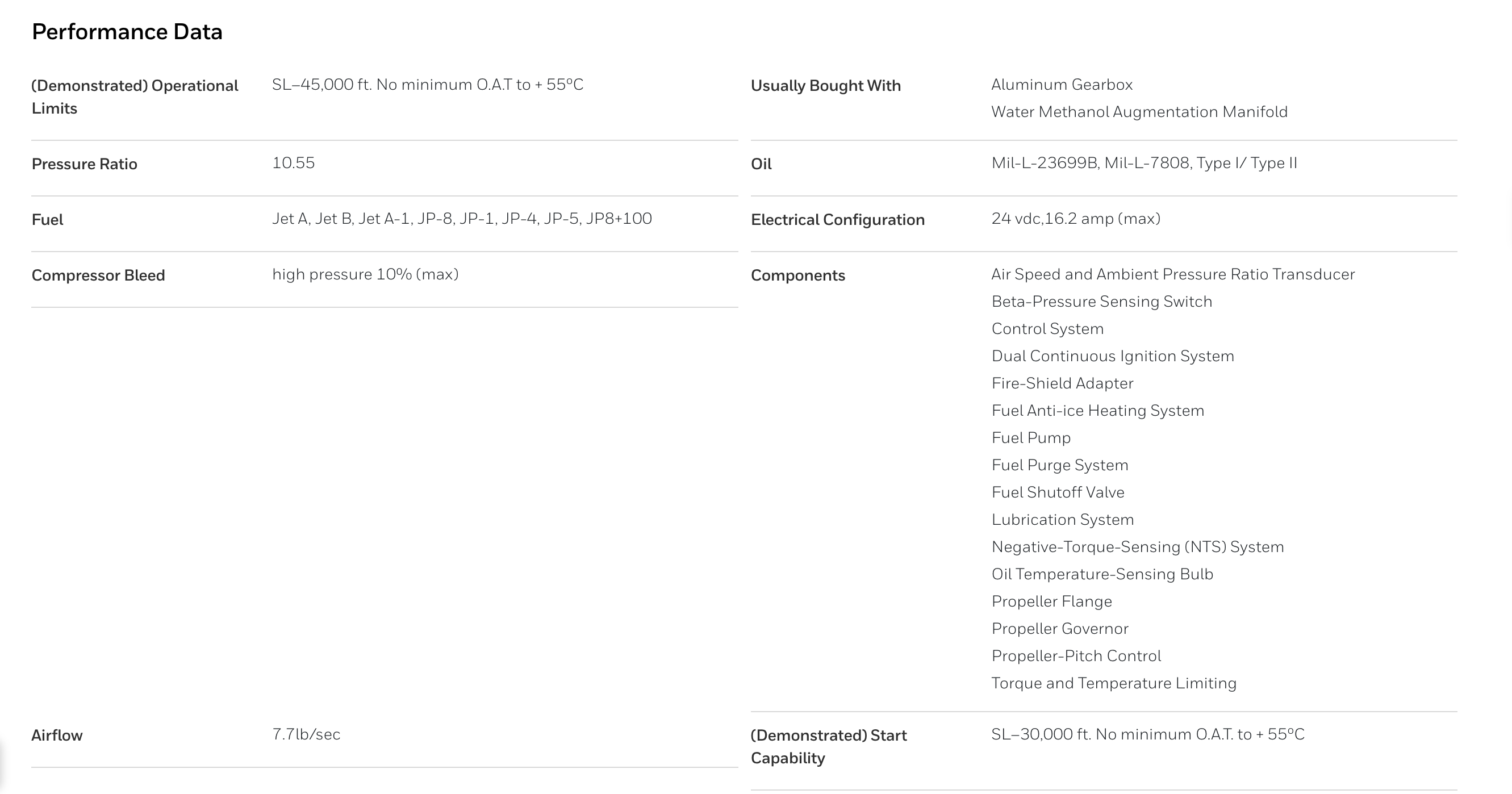Click Torque and Temperature Limiting entry
This screenshot has width=1512, height=794.
pyautogui.click(x=1113, y=683)
